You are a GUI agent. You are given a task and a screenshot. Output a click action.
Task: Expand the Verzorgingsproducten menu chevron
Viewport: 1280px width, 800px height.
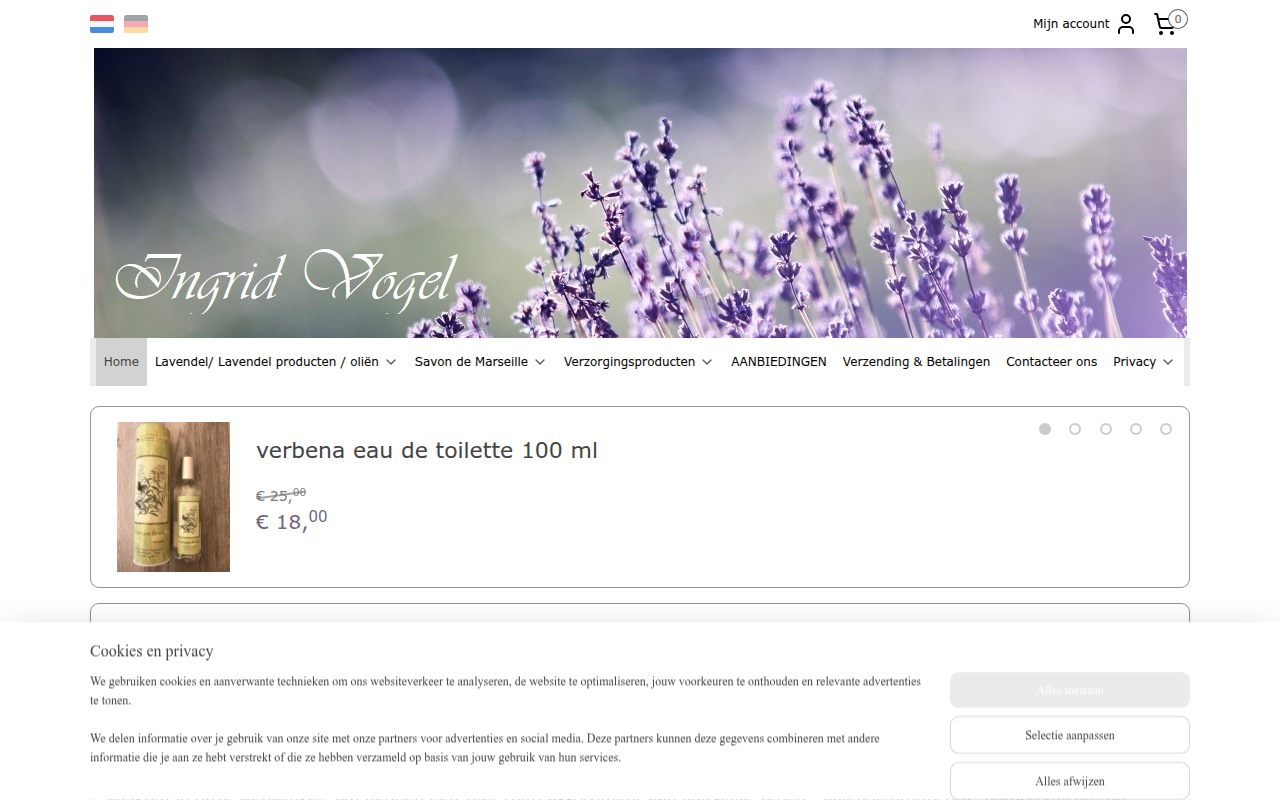point(707,362)
